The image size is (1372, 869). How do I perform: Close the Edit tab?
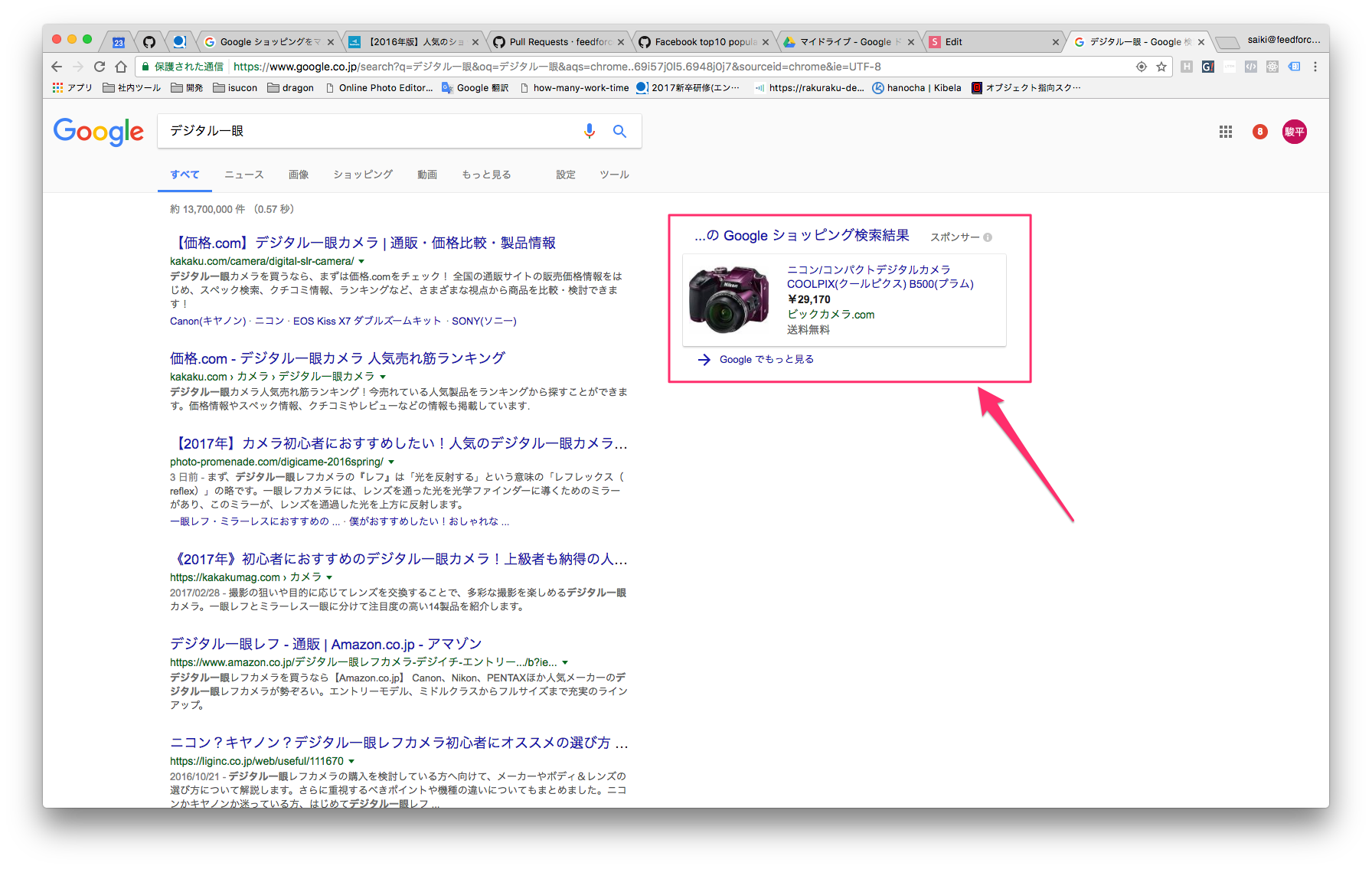click(x=1056, y=42)
